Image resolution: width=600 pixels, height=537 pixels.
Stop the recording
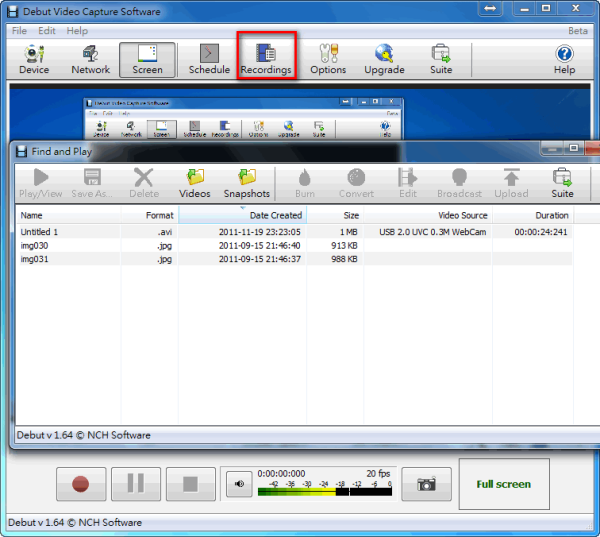pos(191,484)
